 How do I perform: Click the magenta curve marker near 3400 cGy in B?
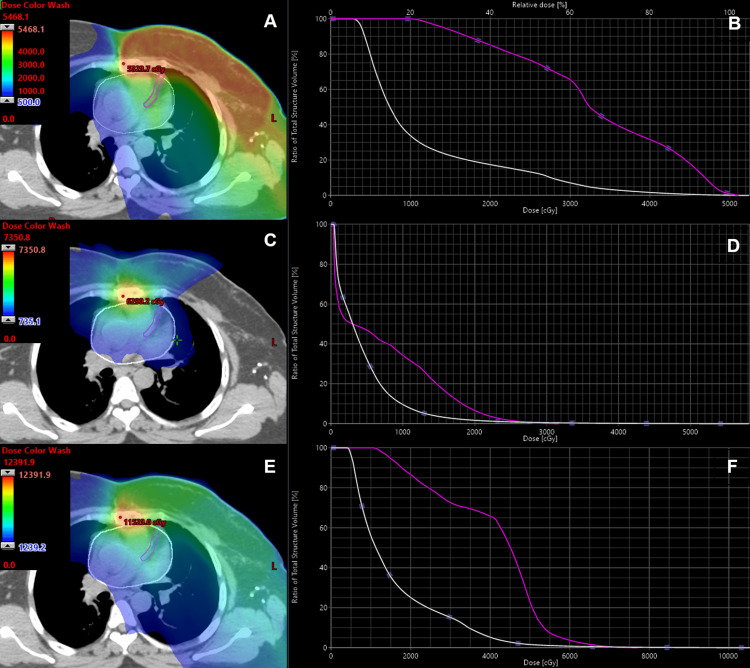pyautogui.click(x=601, y=116)
